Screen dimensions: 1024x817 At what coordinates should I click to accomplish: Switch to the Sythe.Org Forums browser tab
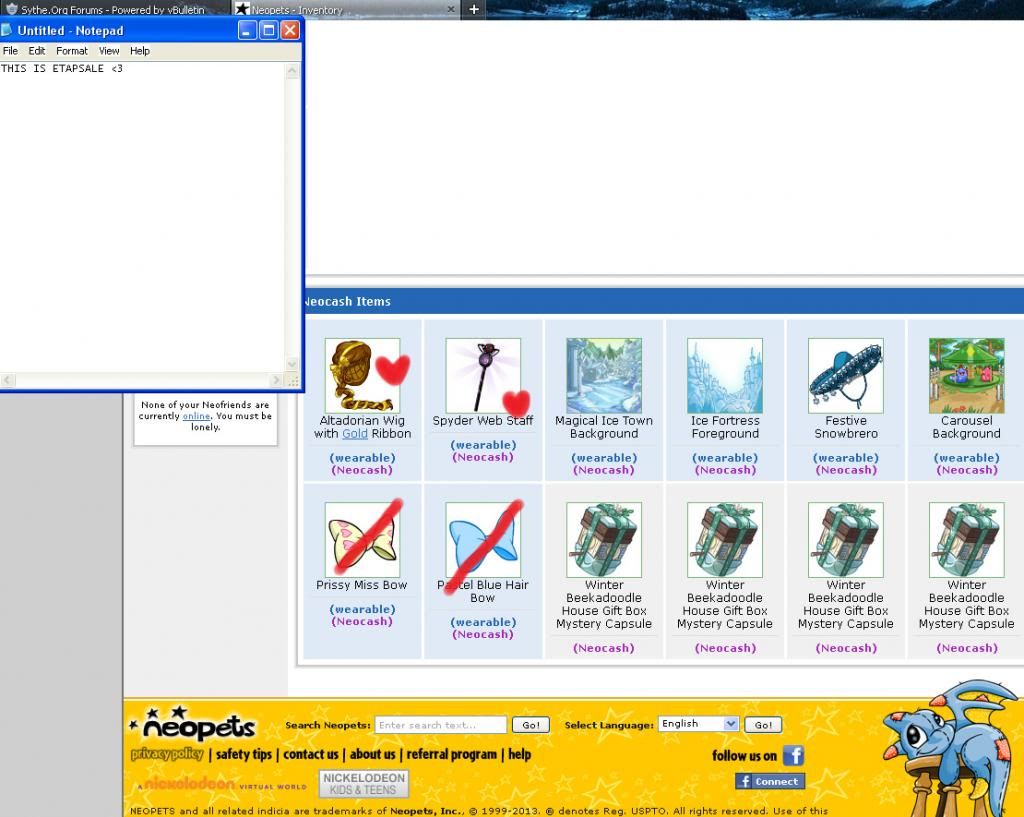pyautogui.click(x=114, y=9)
